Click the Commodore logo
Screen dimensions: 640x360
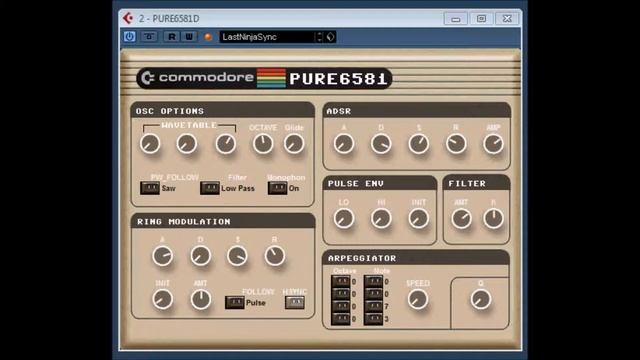198,78
